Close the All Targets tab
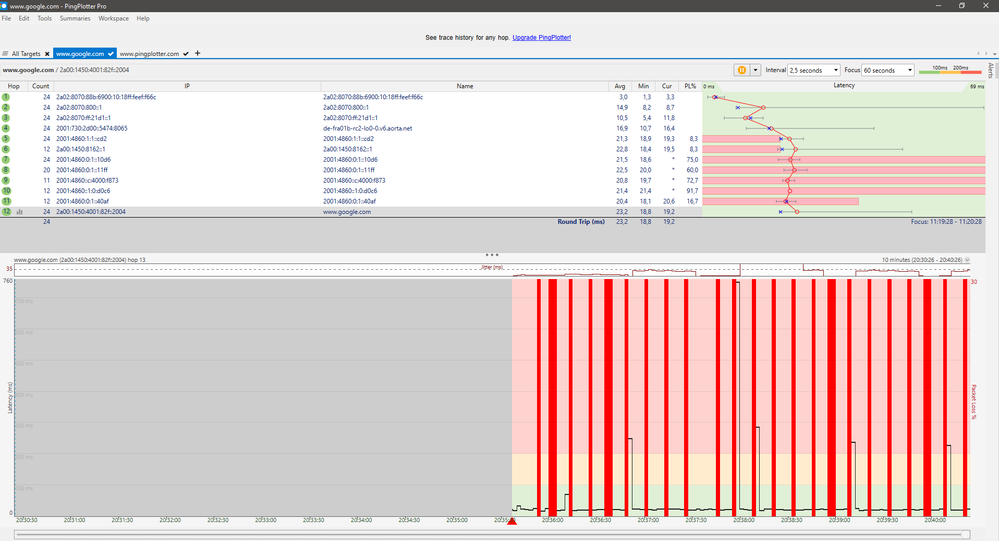This screenshot has width=999, height=541. click(x=47, y=53)
